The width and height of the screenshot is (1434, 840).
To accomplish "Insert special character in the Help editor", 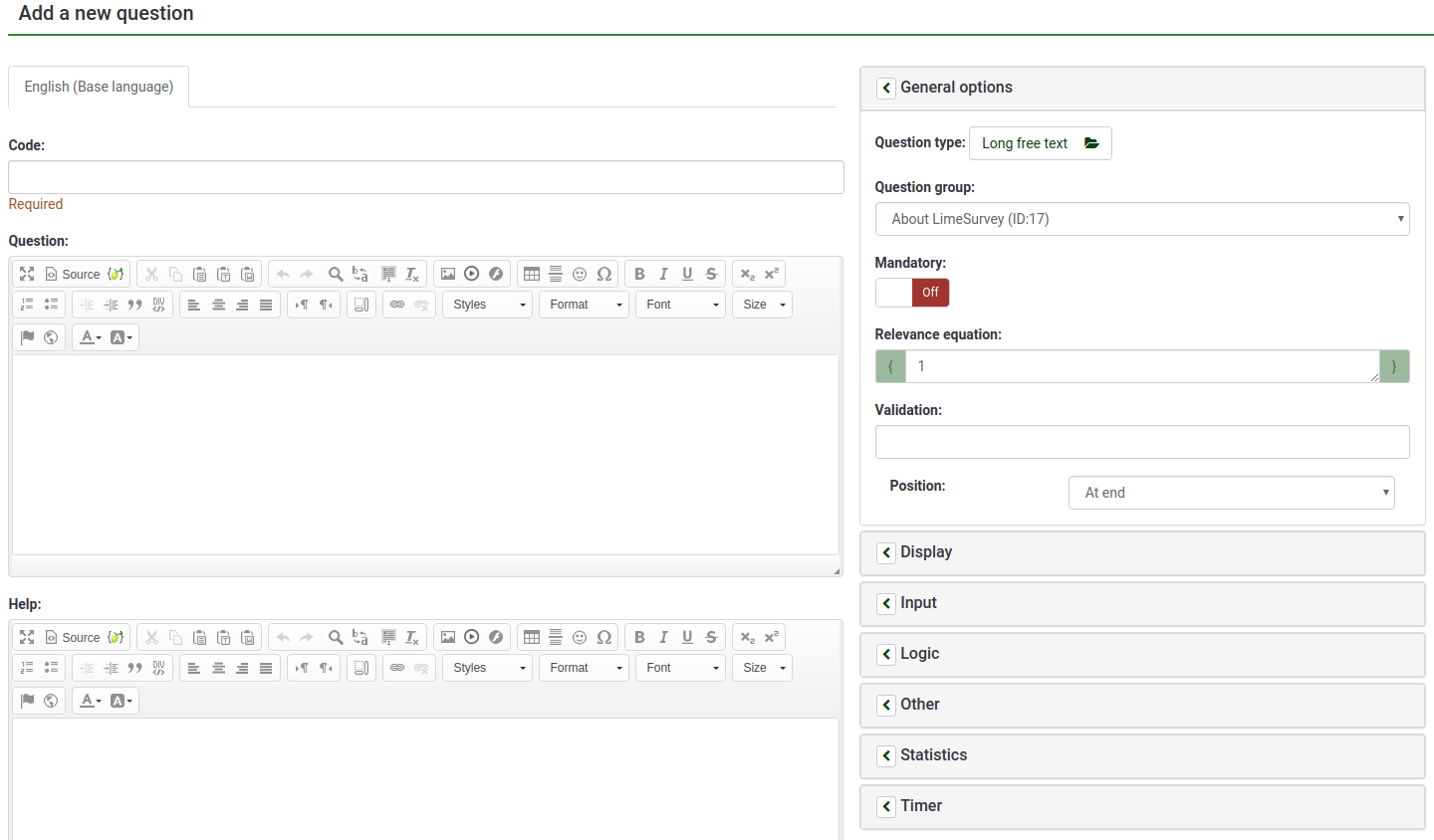I will 603,637.
